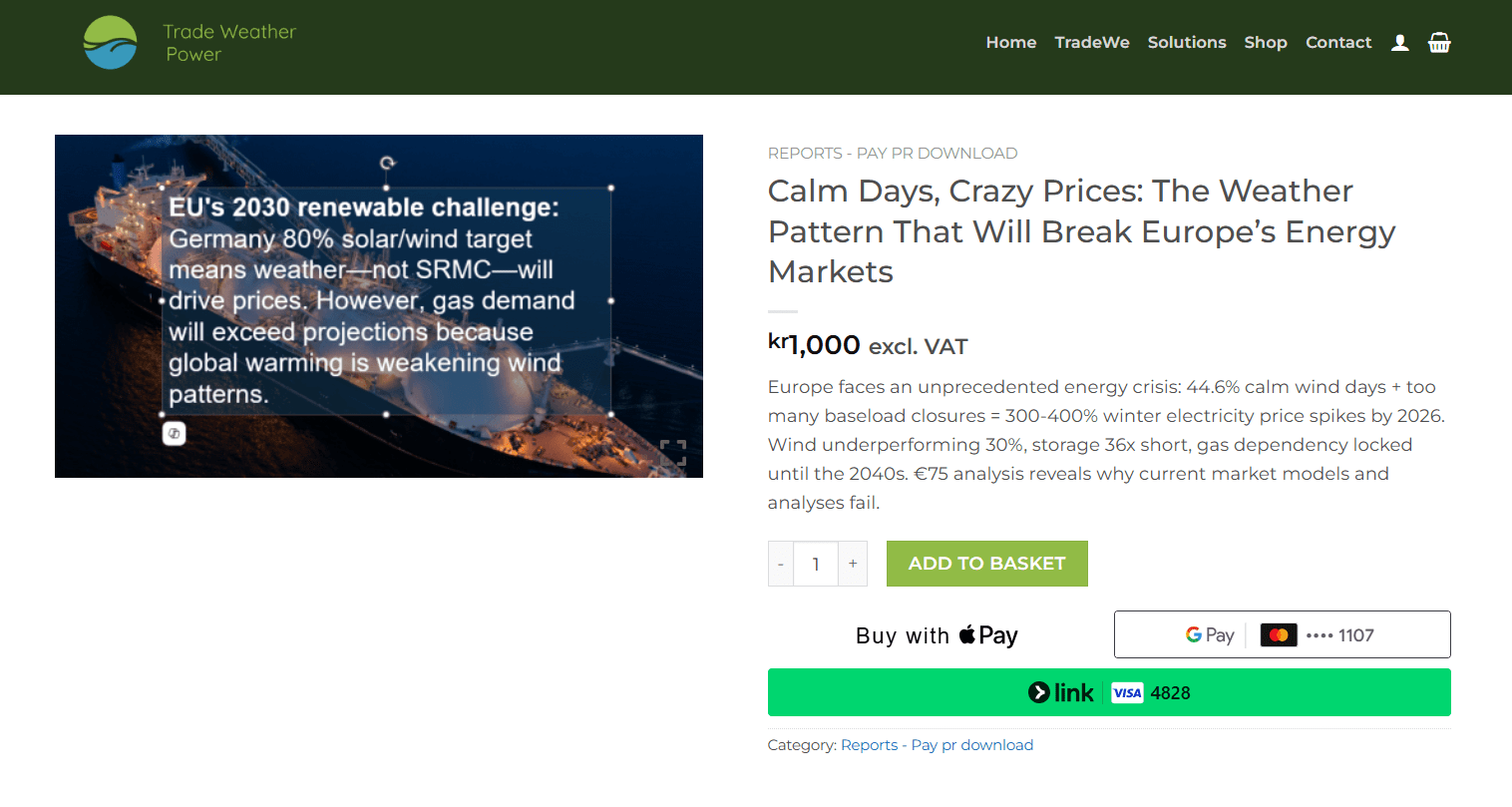Image resolution: width=1512 pixels, height=807 pixels.
Task: Open the Home menu item
Action: click(1010, 43)
